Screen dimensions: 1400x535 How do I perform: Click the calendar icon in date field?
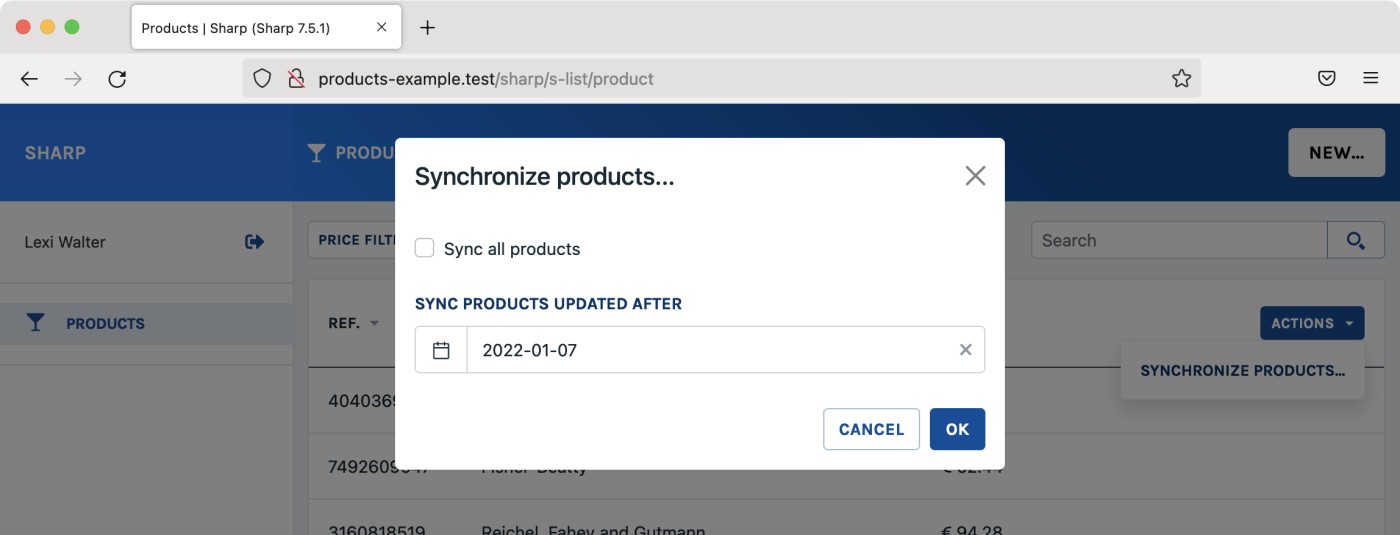point(441,350)
